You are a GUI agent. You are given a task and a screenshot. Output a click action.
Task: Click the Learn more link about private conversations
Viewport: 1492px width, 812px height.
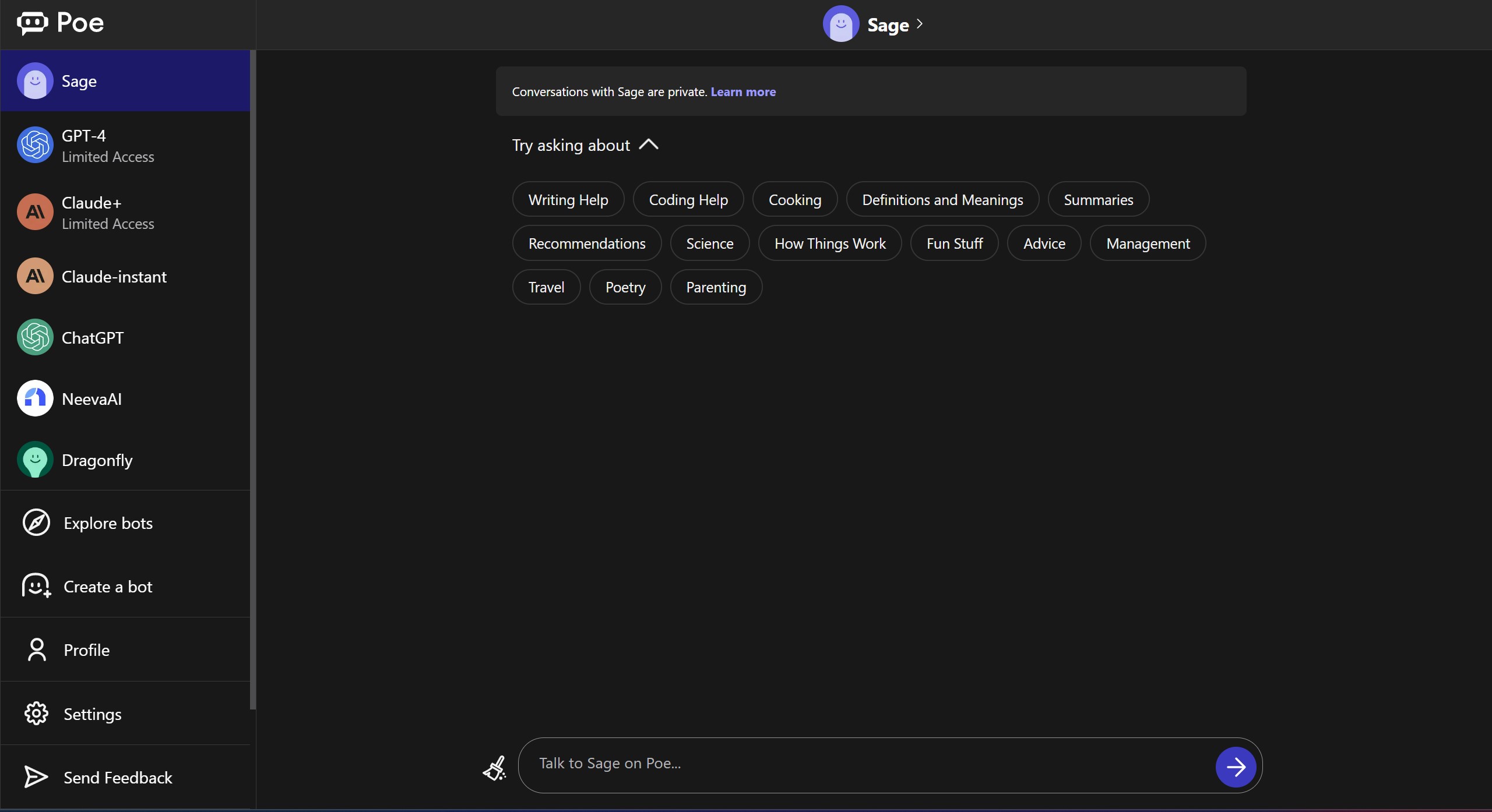pos(743,91)
